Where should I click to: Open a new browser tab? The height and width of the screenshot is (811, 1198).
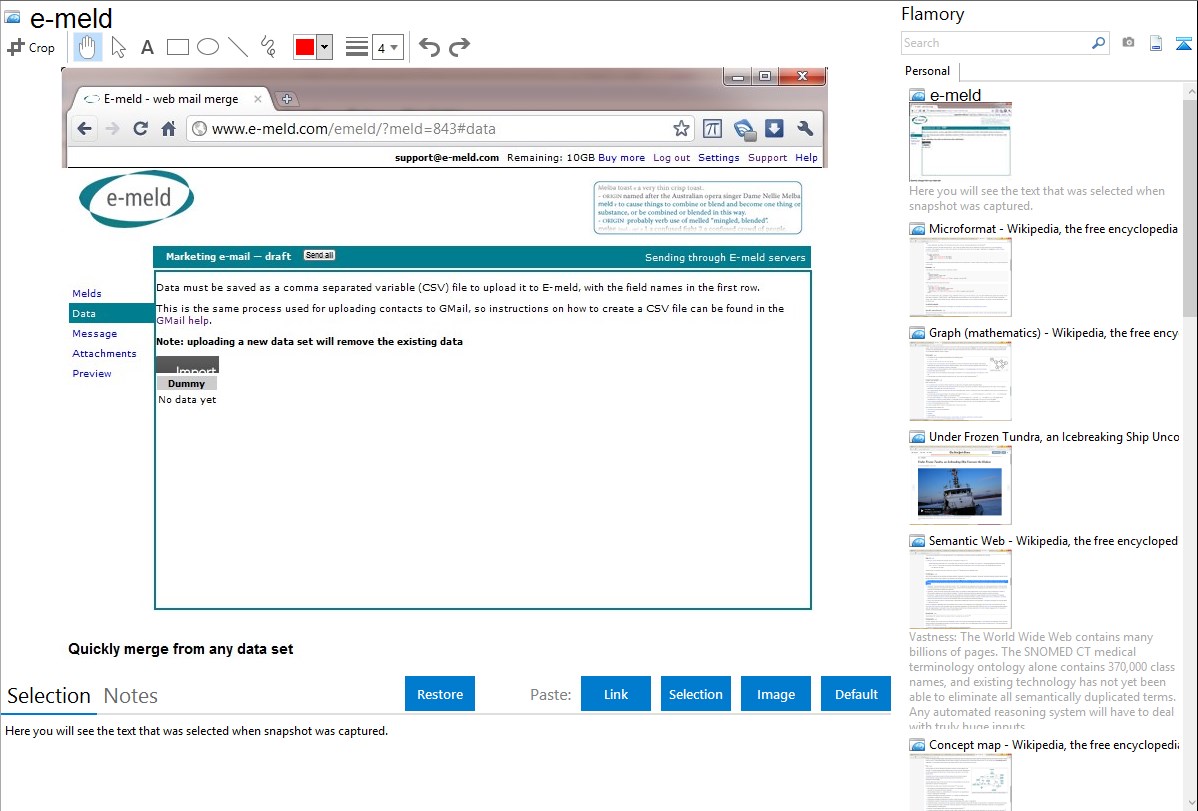(287, 99)
